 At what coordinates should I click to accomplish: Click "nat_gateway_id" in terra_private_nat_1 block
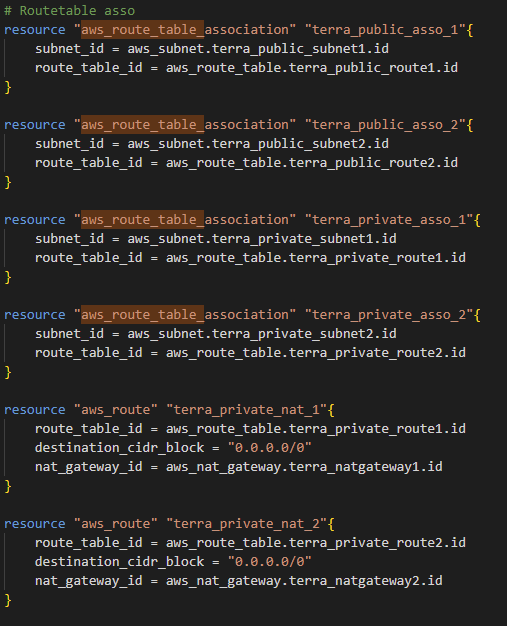coord(89,467)
